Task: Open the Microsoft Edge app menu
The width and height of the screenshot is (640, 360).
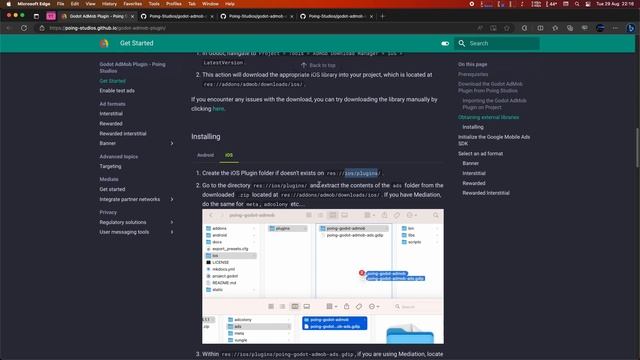Action: (34, 4)
